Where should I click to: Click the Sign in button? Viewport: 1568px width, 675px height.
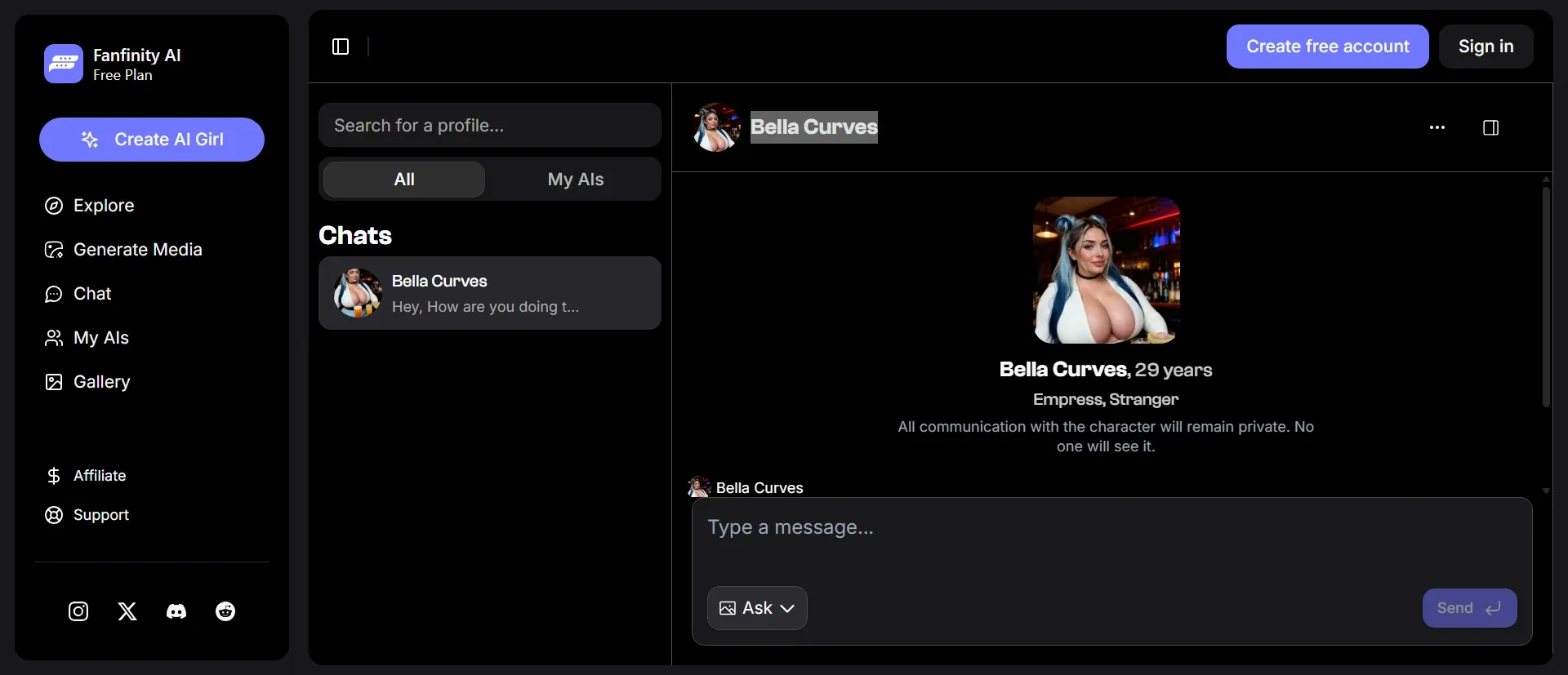pyautogui.click(x=1486, y=47)
